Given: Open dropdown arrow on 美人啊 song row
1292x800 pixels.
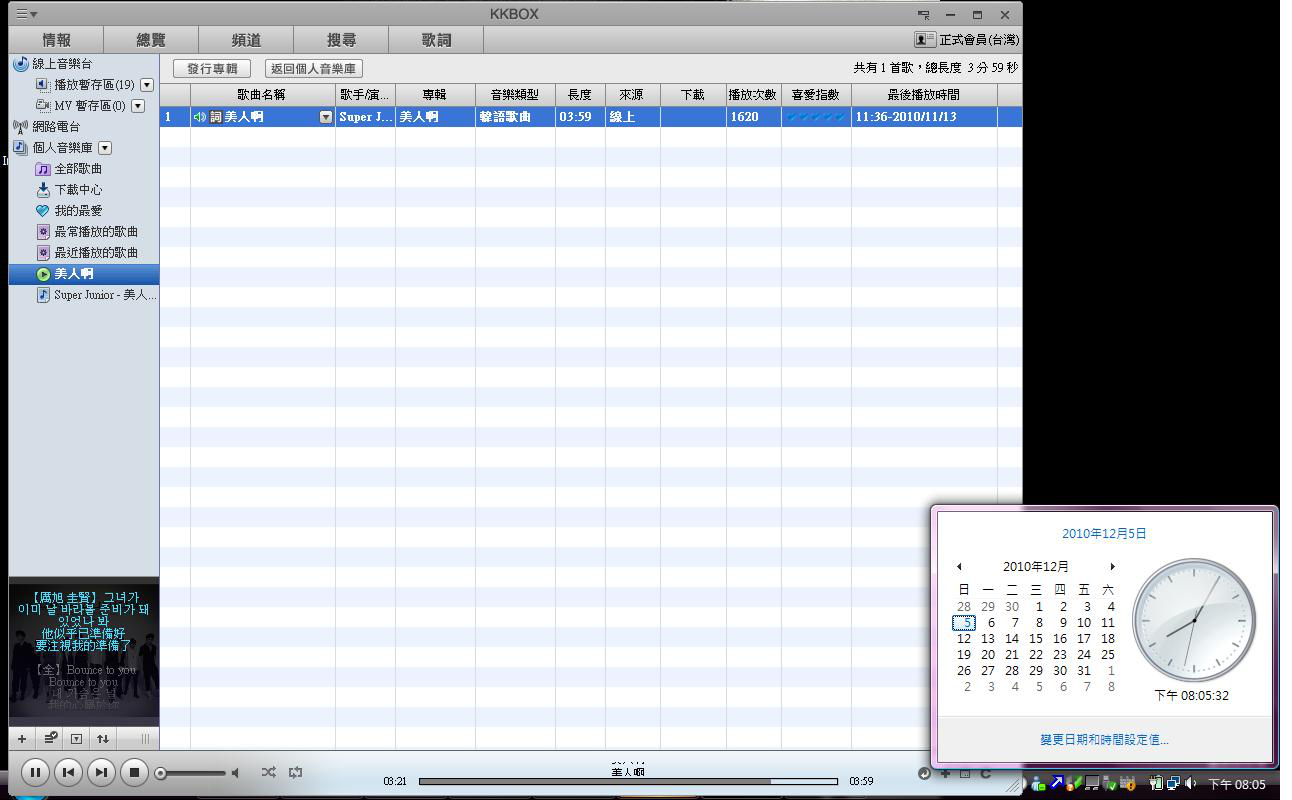Looking at the screenshot, I should tap(325, 117).
